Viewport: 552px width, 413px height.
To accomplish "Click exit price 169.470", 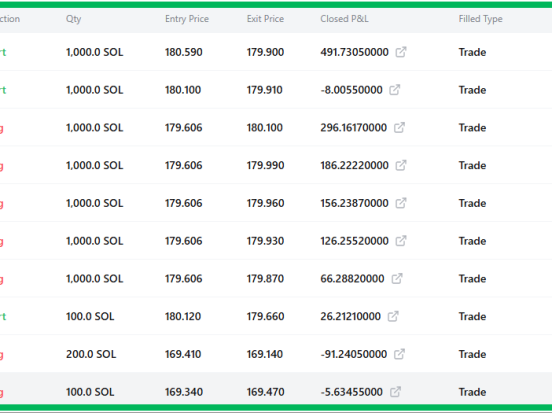I will [265, 392].
